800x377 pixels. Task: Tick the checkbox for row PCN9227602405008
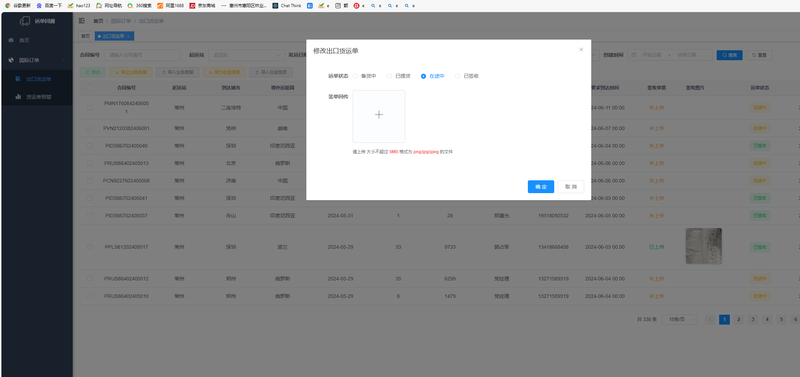tap(90, 181)
